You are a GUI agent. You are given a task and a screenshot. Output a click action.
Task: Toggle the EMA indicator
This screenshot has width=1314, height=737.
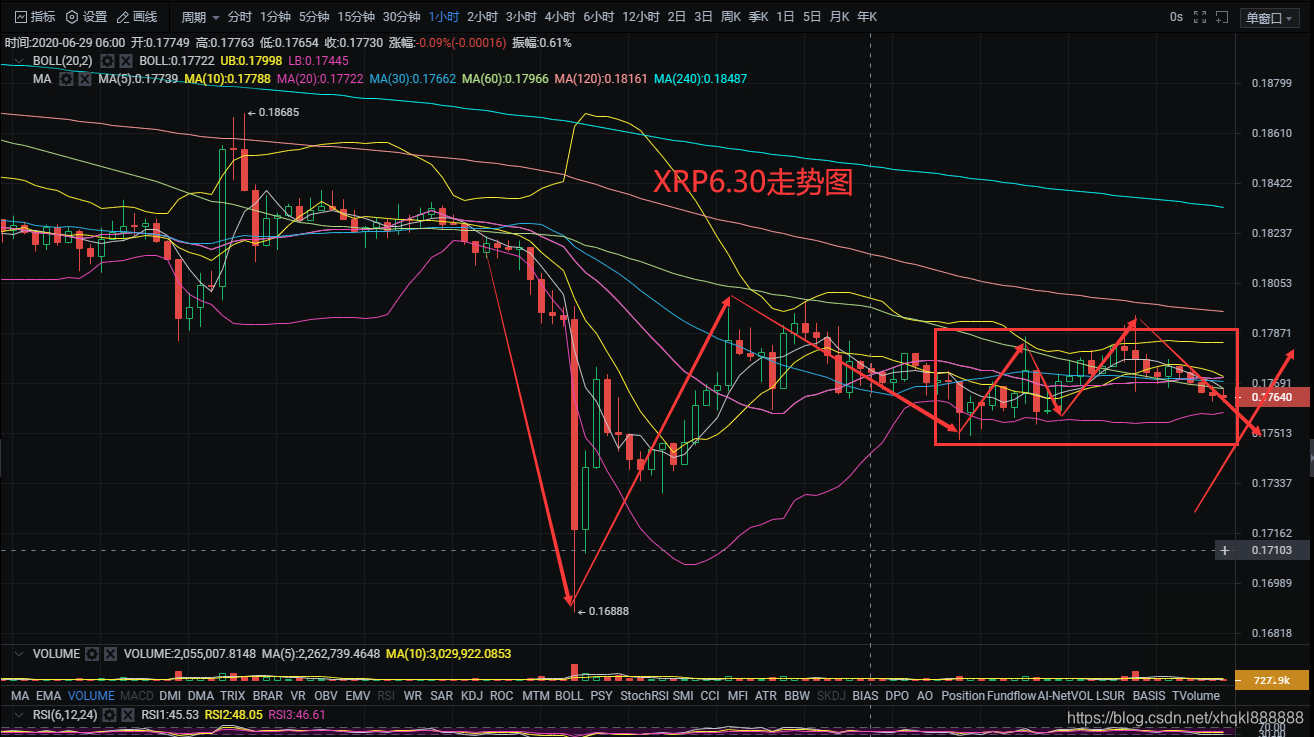(48, 695)
